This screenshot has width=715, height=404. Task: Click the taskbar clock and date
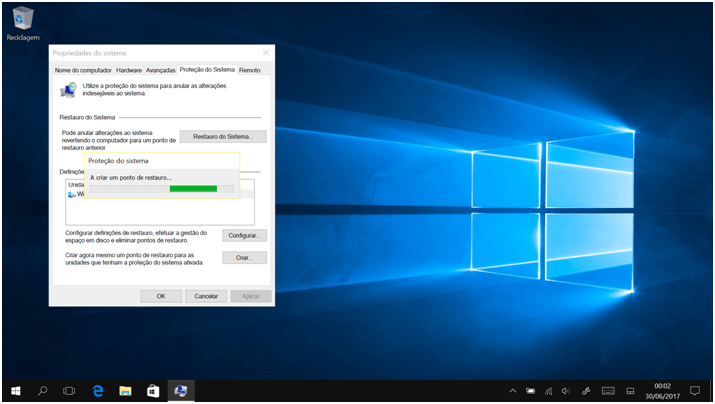661,390
